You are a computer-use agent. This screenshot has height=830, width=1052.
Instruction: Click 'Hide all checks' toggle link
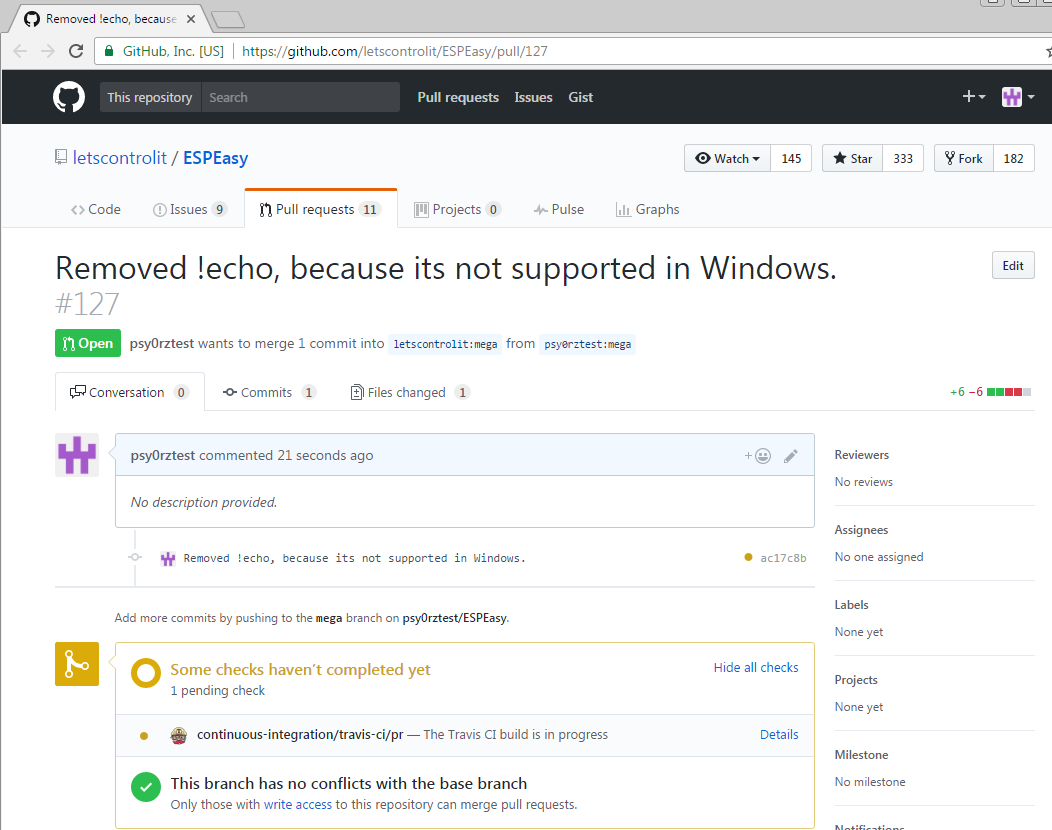(756, 668)
